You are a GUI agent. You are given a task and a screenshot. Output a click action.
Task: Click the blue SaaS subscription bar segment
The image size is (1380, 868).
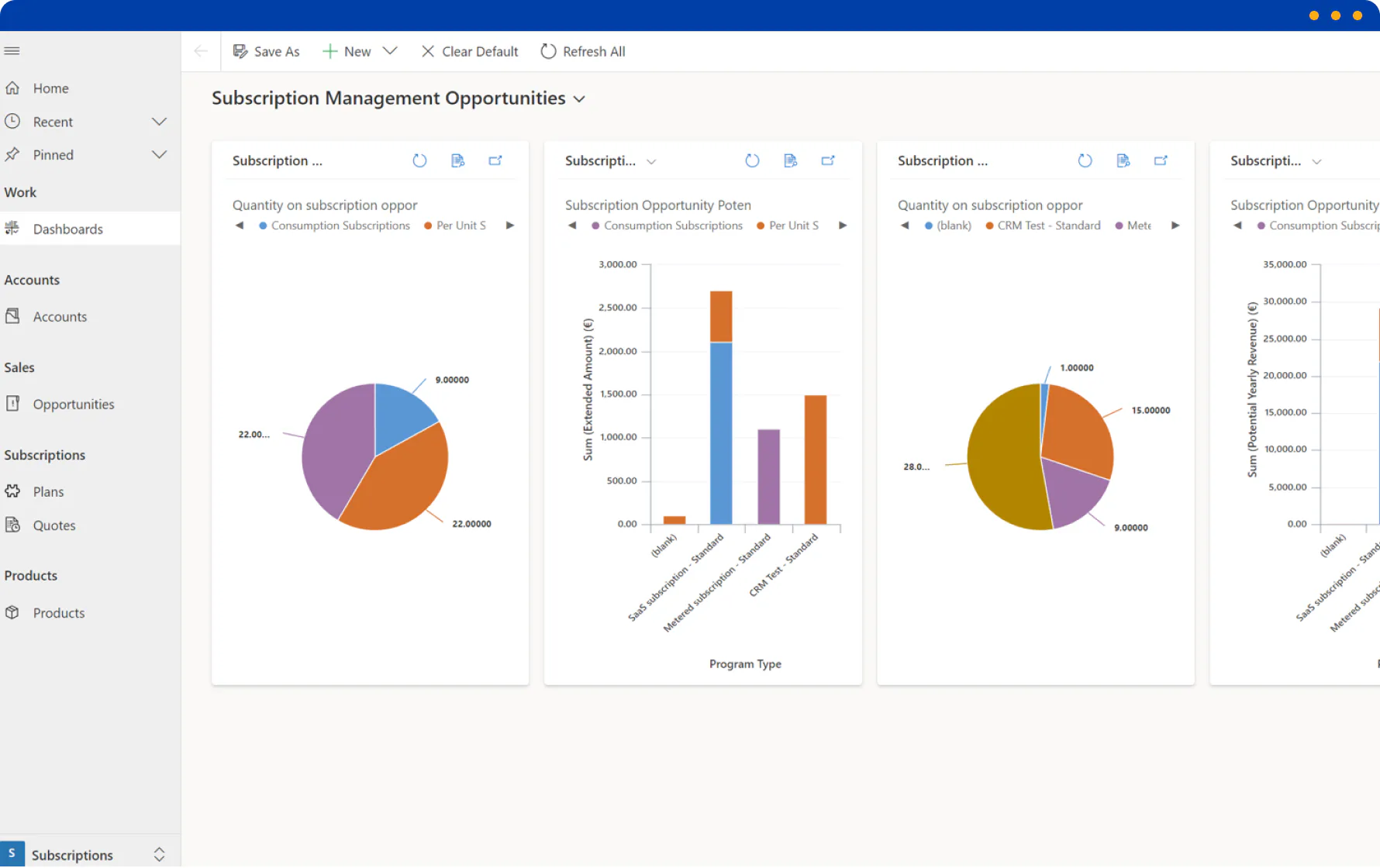[x=721, y=433]
